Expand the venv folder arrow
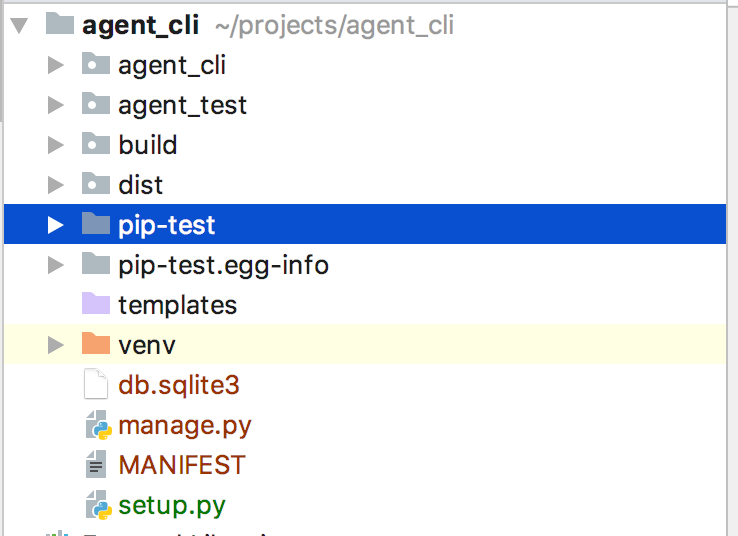The height and width of the screenshot is (536, 738). (x=56, y=345)
